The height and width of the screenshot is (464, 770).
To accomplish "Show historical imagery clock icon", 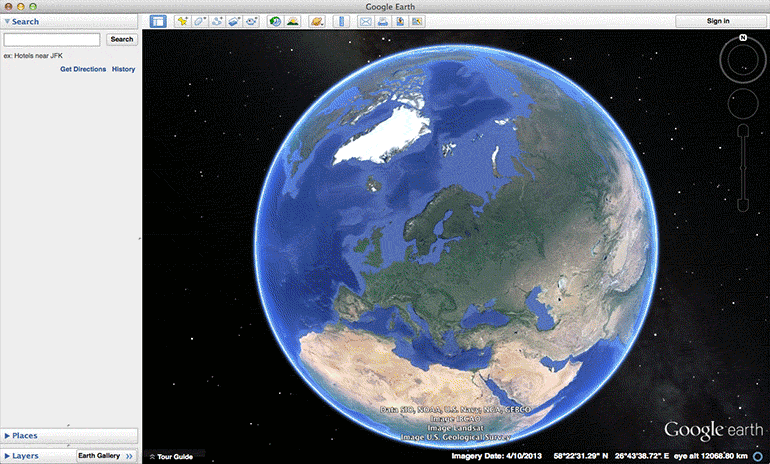I will click(x=275, y=21).
